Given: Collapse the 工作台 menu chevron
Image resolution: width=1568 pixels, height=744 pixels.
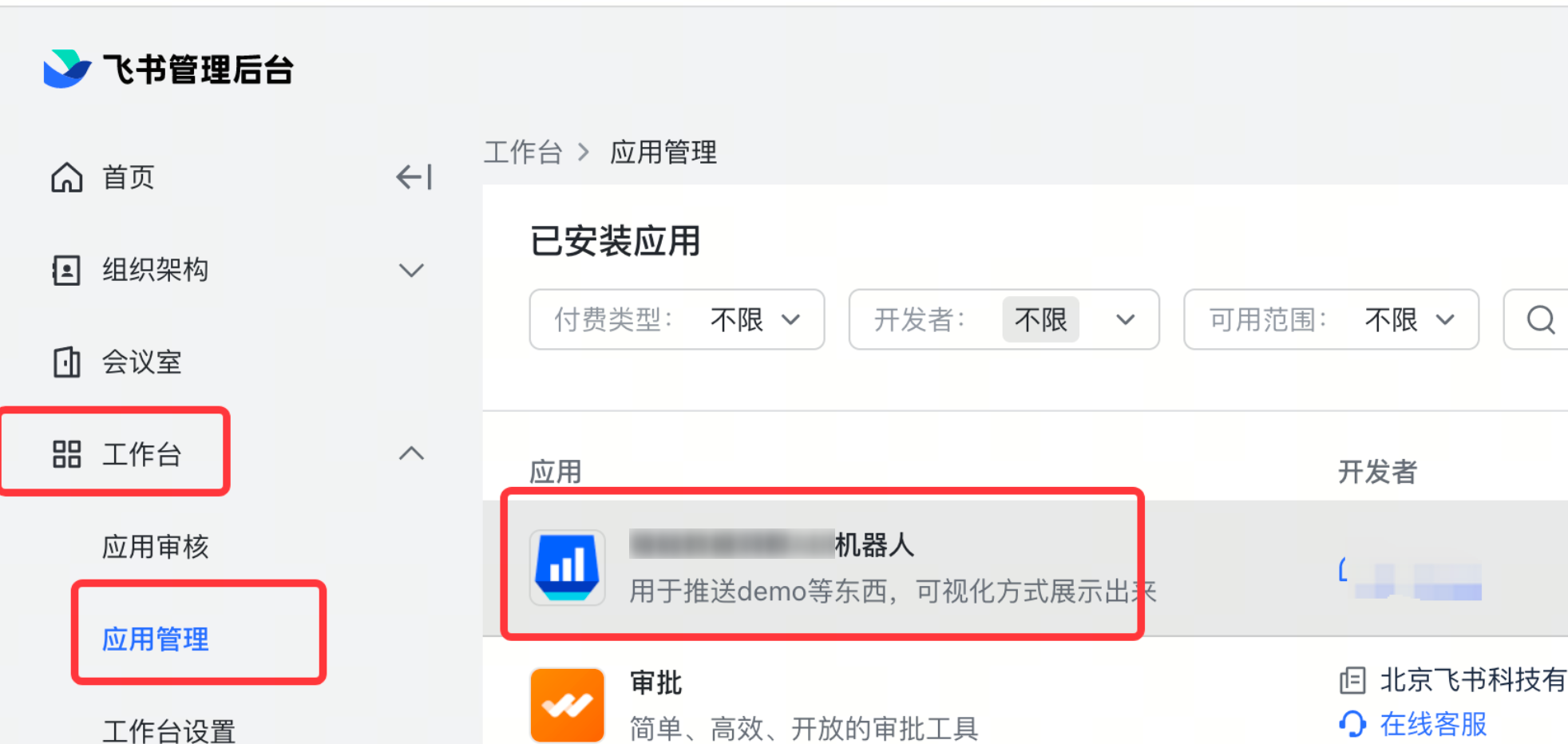Looking at the screenshot, I should pos(411,454).
